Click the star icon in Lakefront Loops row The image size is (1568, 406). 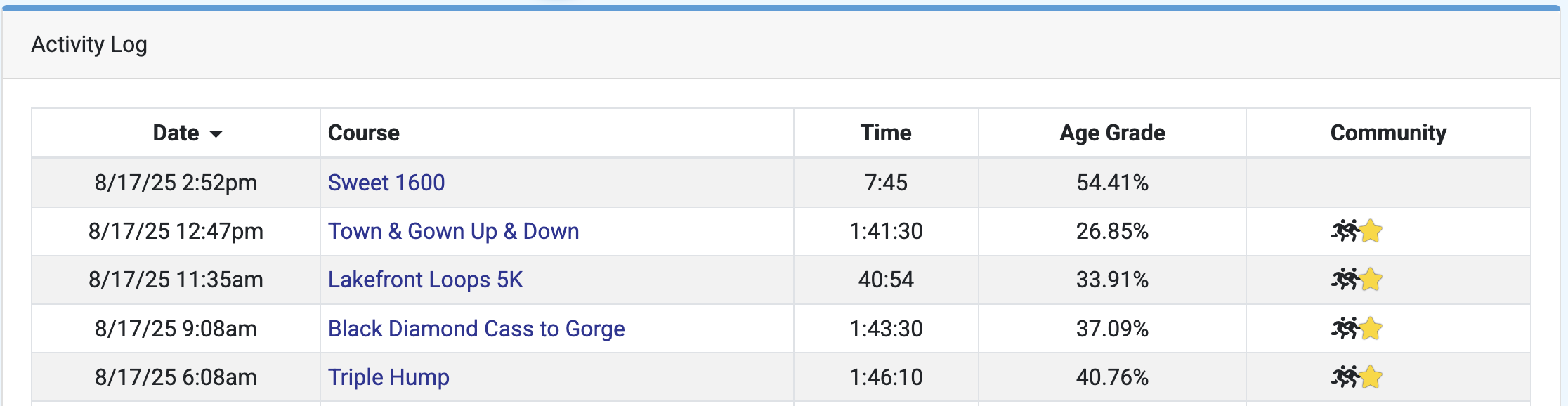pos(1371,280)
